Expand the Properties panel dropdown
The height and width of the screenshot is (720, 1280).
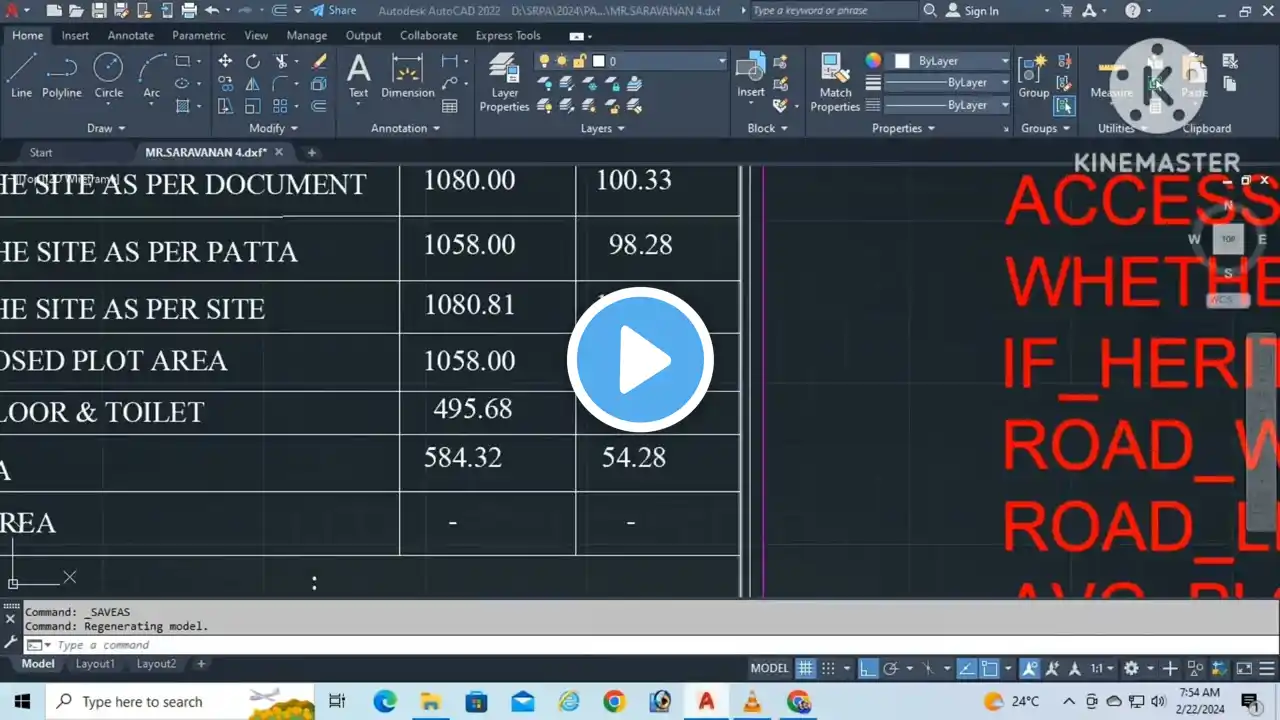[903, 128]
